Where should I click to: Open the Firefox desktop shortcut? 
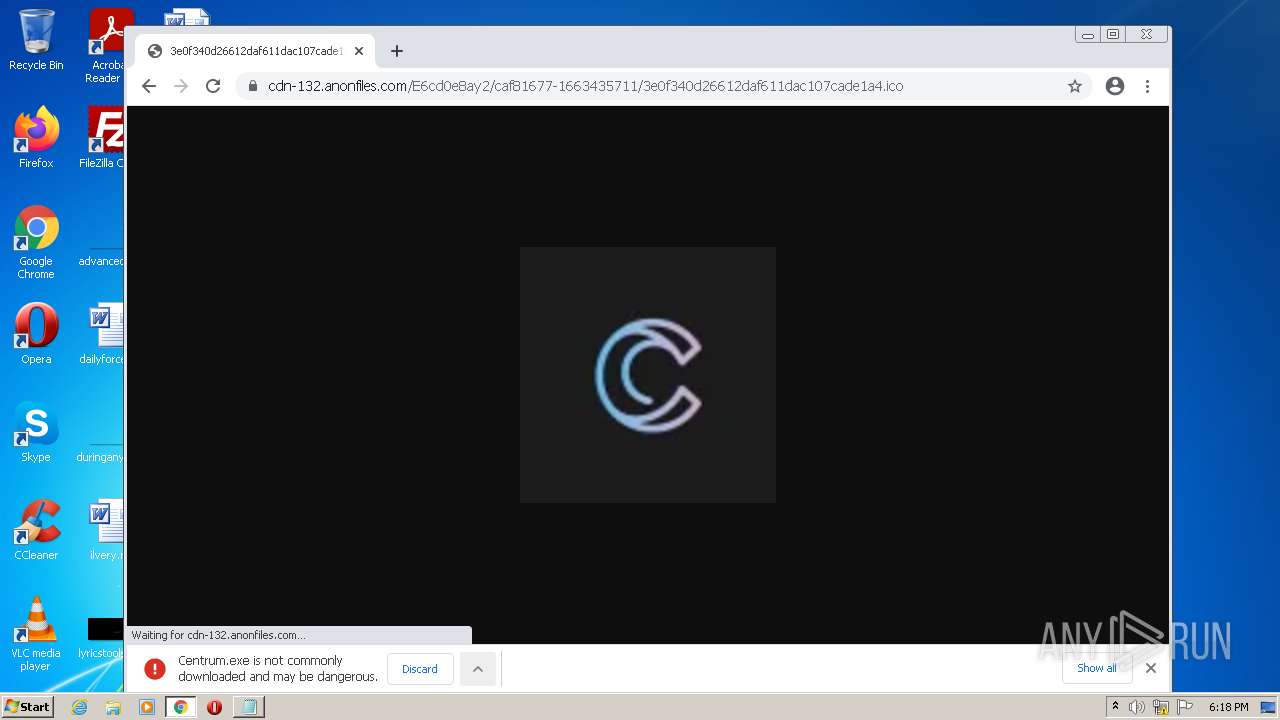click(36, 138)
